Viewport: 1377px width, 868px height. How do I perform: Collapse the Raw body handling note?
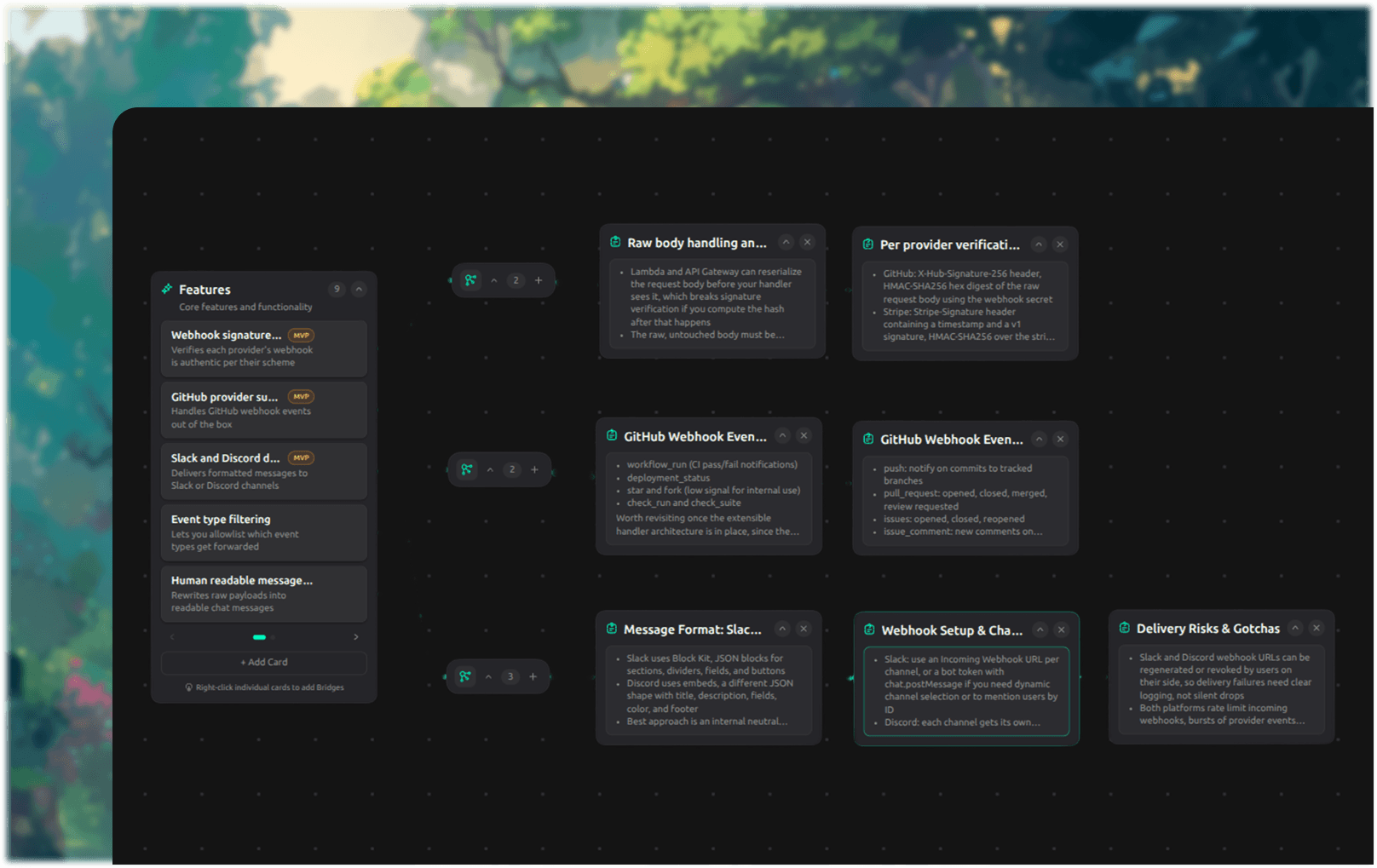(786, 242)
